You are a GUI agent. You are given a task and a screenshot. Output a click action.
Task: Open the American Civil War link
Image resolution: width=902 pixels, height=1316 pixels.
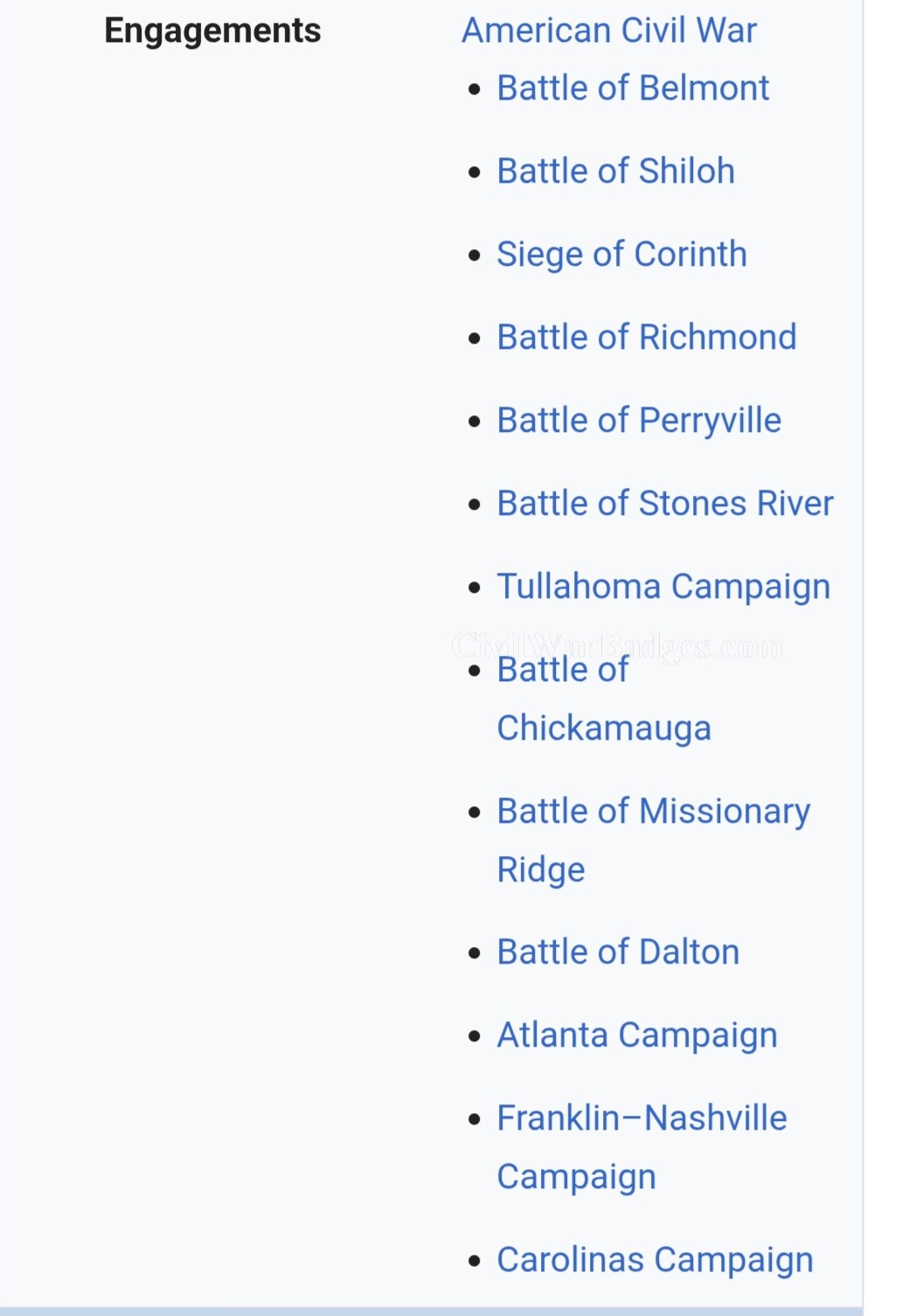click(x=608, y=31)
